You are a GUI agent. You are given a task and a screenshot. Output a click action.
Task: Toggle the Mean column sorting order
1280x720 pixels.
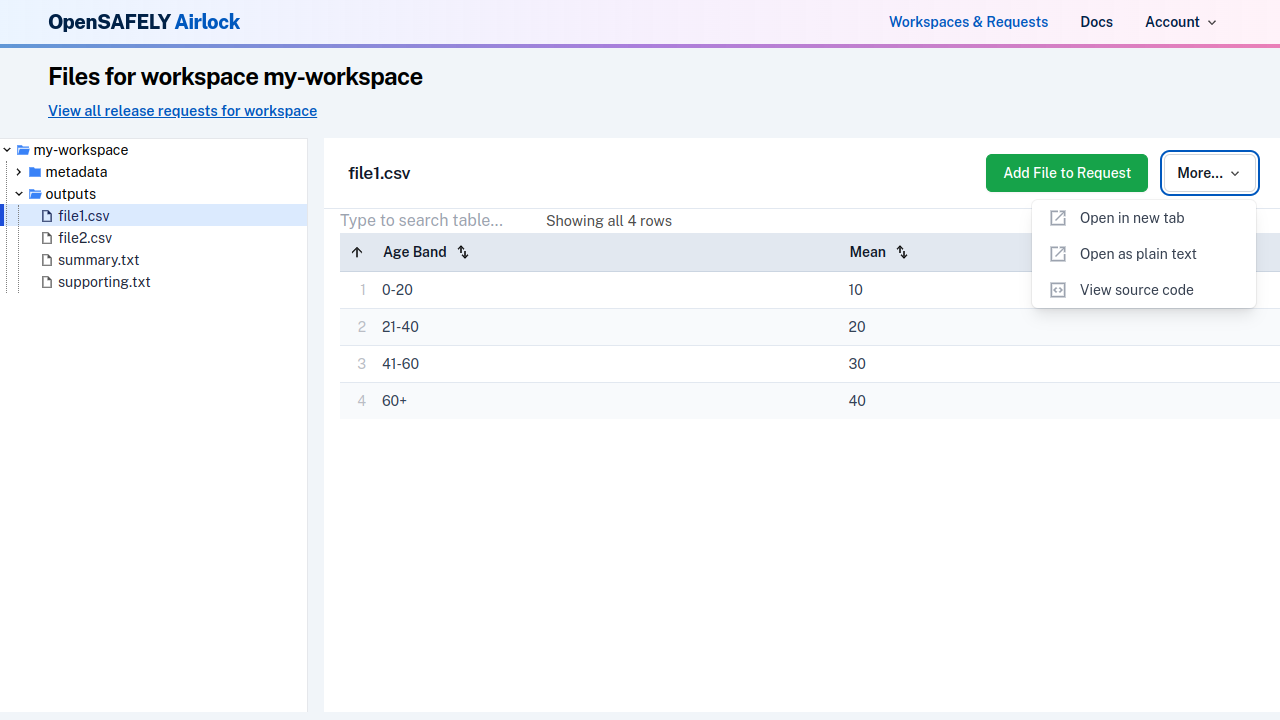coord(901,252)
